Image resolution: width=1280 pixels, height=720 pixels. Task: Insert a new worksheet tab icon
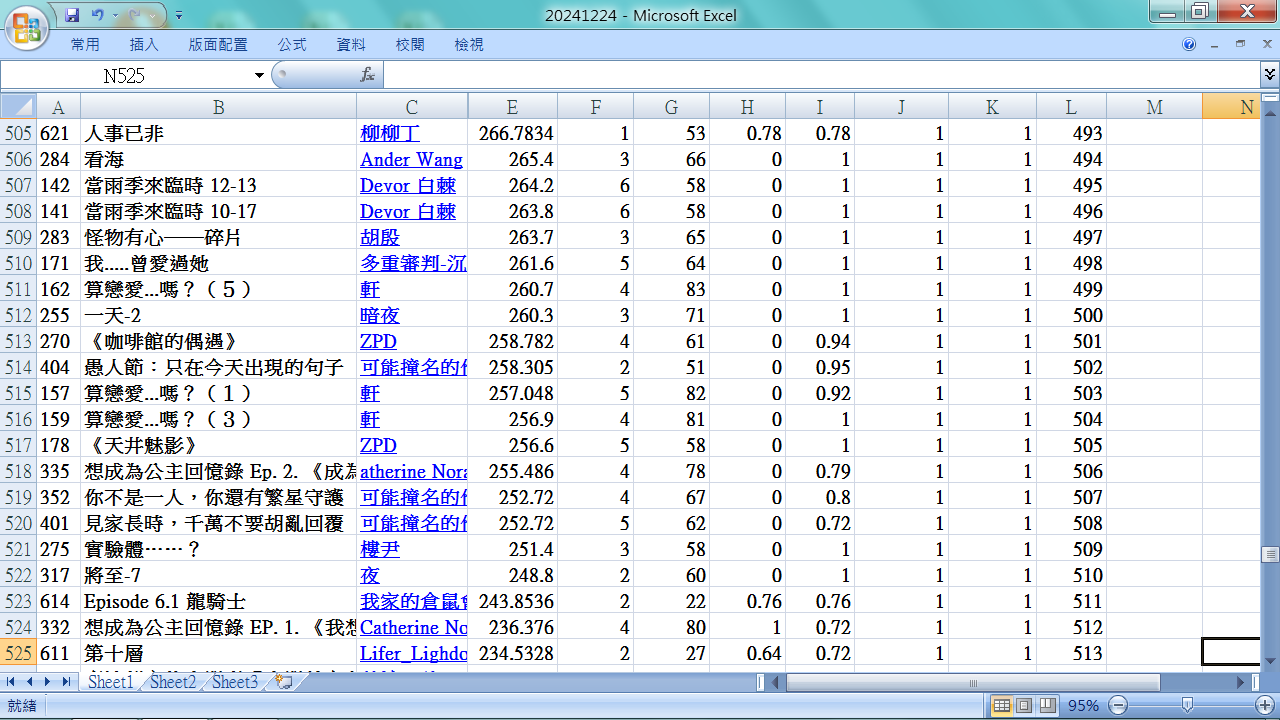click(283, 682)
